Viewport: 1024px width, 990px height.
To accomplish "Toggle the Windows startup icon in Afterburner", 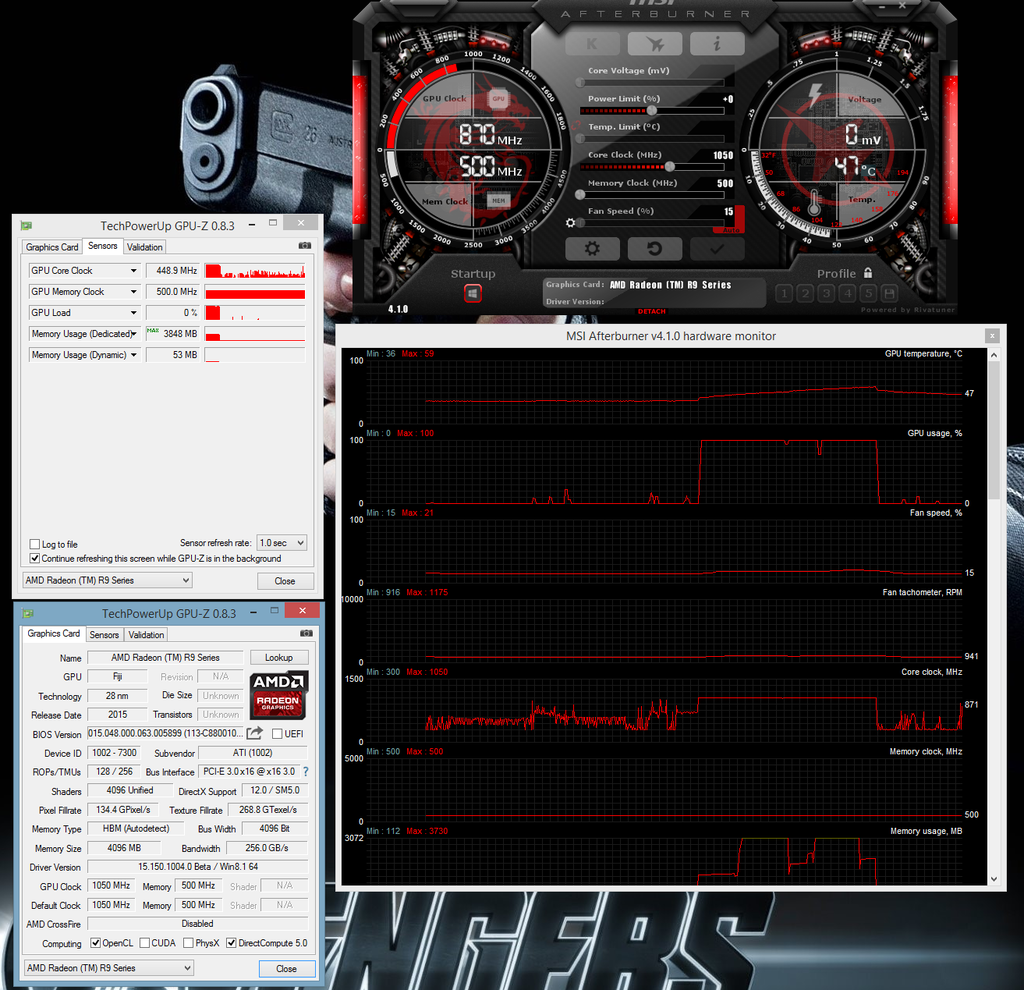I will (473, 293).
